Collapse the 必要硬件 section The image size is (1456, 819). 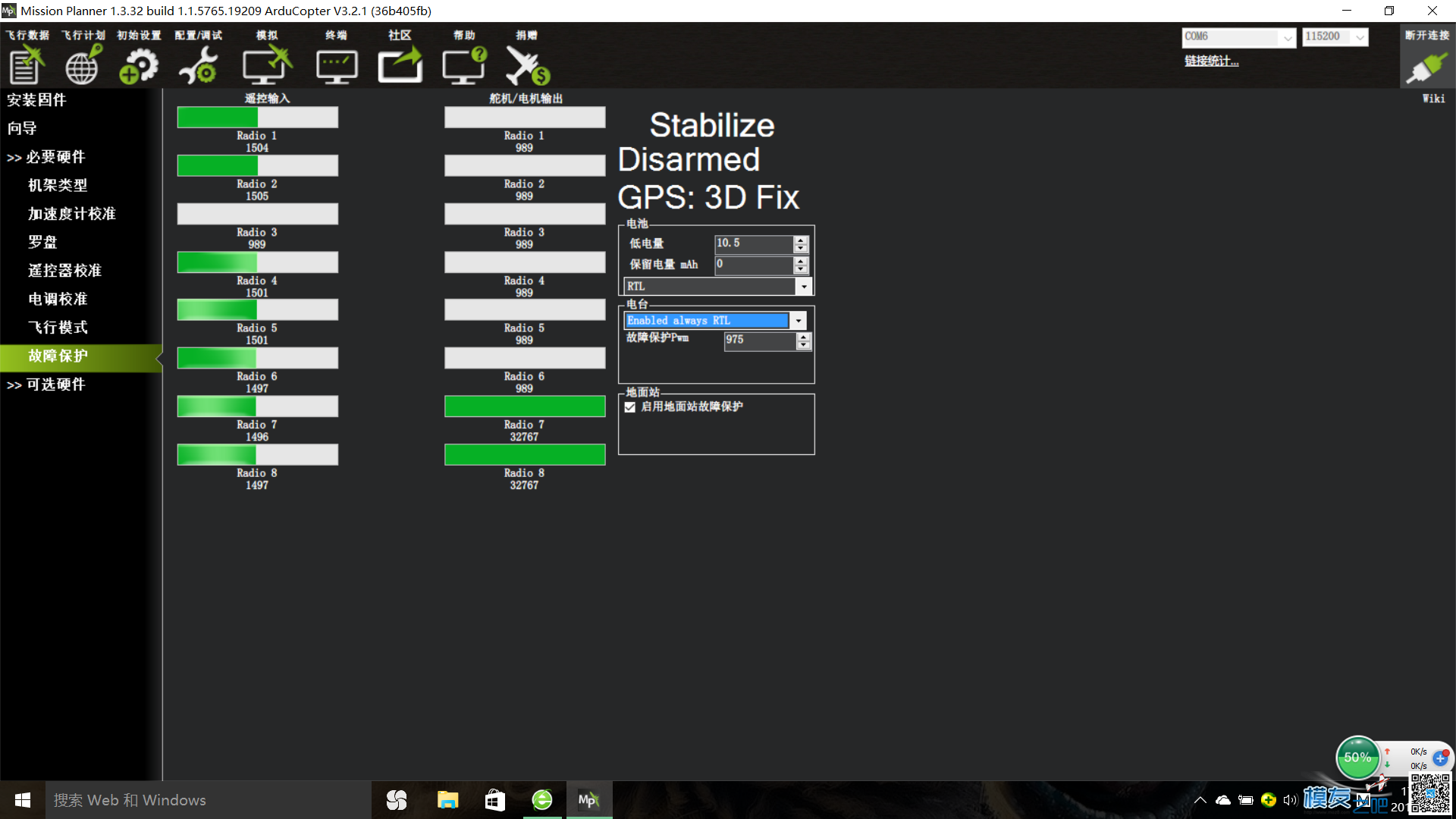[45, 157]
